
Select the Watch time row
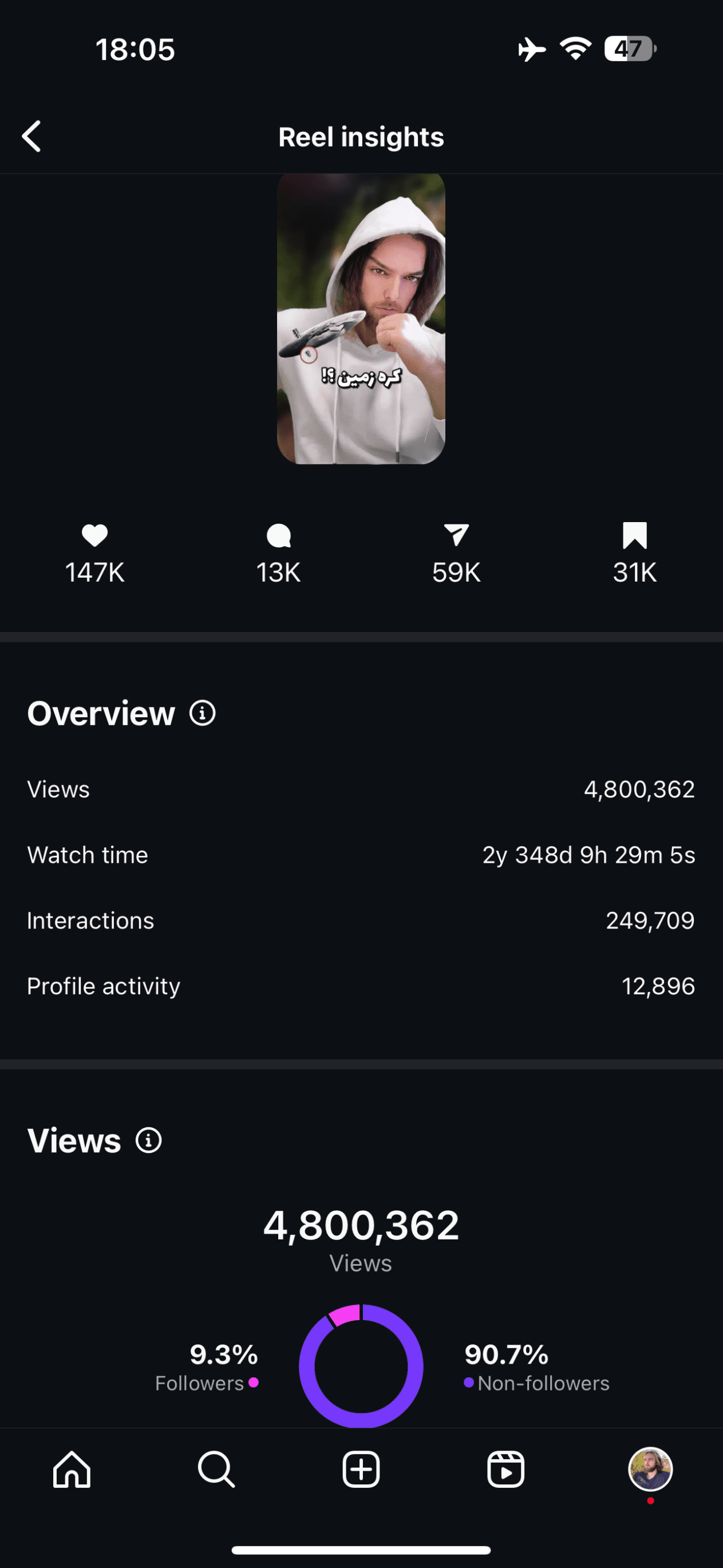362,855
